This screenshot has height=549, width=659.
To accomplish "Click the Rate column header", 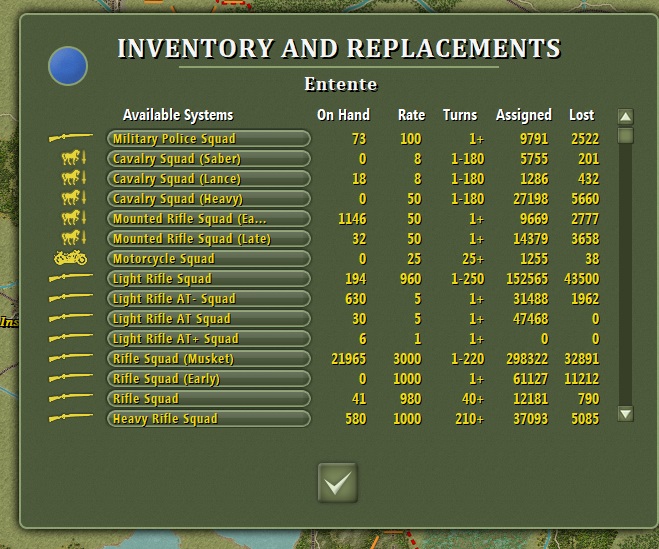I will (411, 115).
